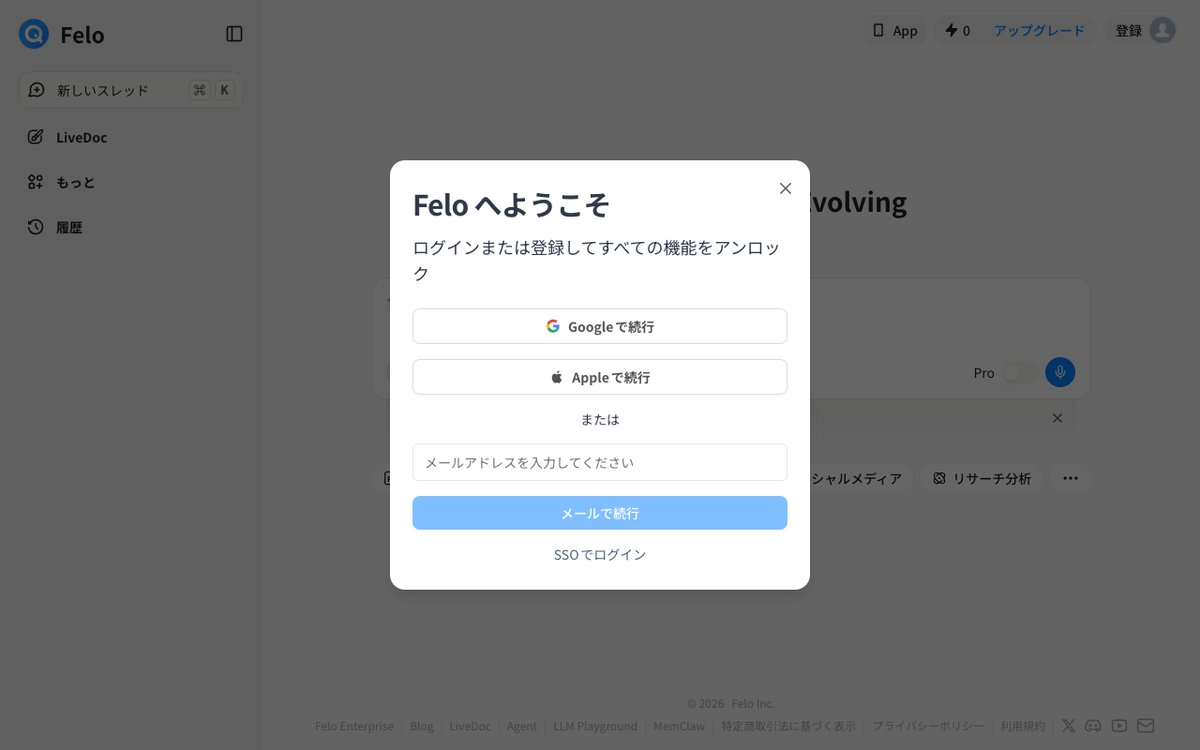The height and width of the screenshot is (750, 1200).
Task: Click アップグレード link
Action: point(1039,30)
